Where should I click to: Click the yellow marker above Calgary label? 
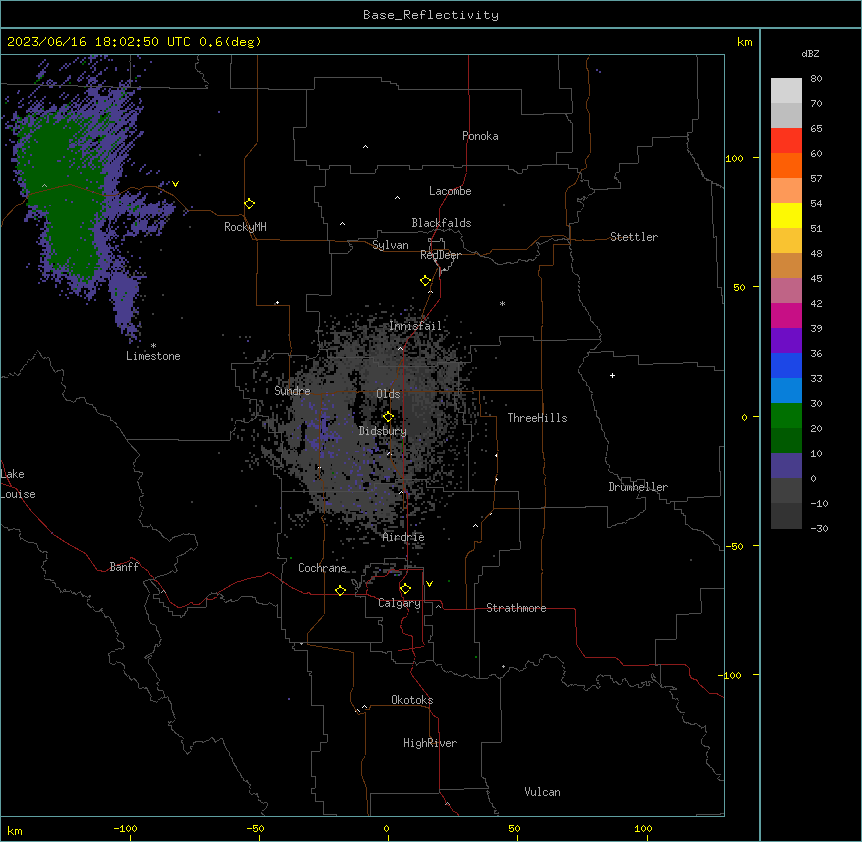coord(405,589)
